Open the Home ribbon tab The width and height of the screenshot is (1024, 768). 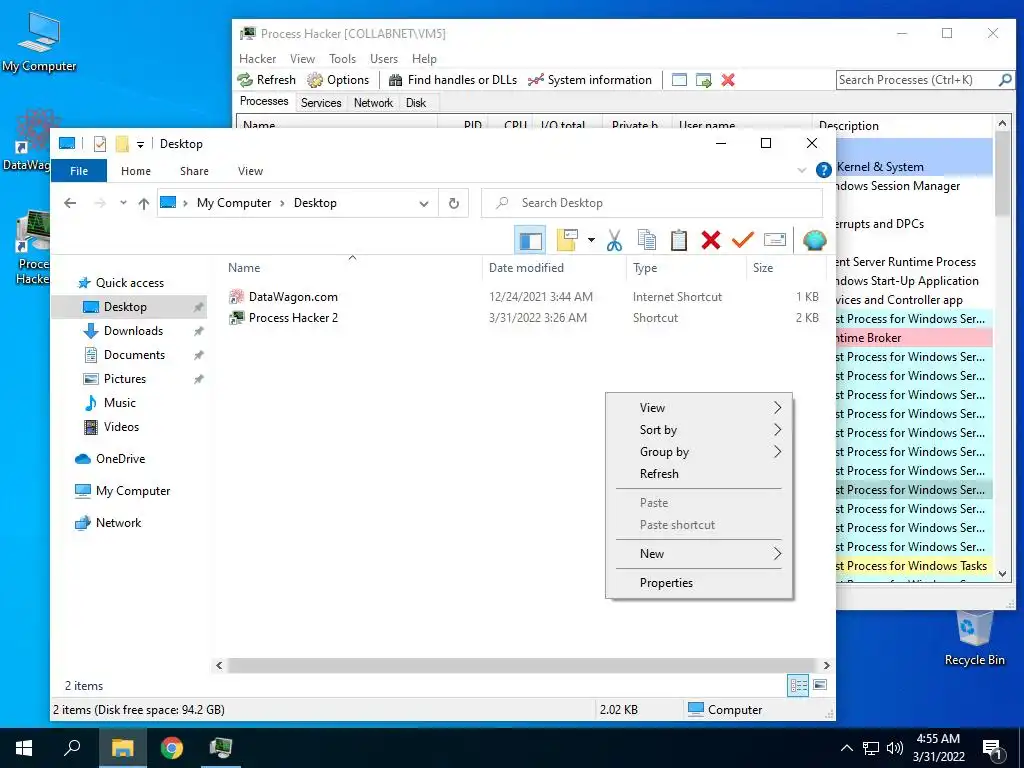(136, 171)
